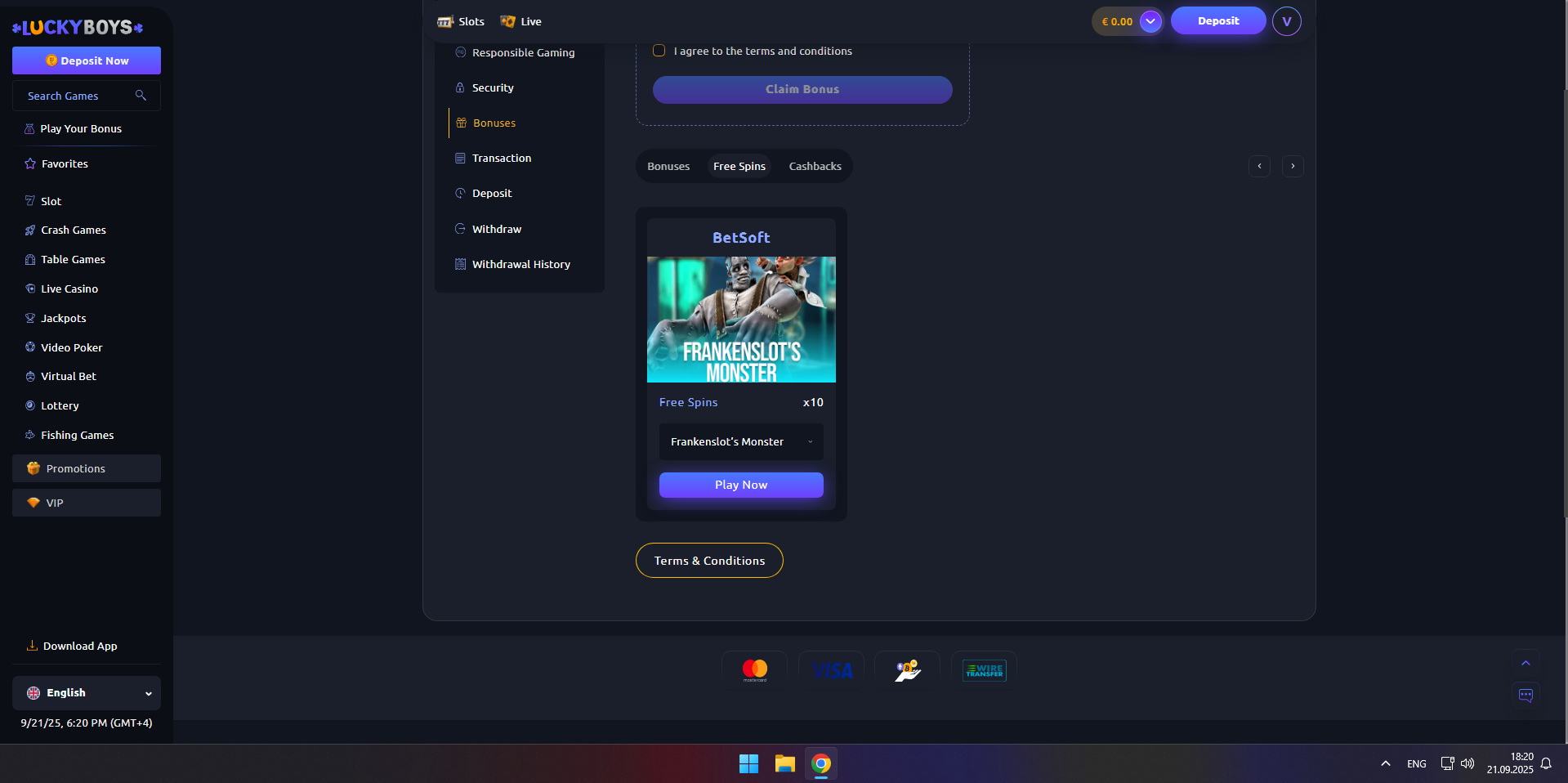Image resolution: width=1568 pixels, height=783 pixels.
Task: Open the Terms & Conditions button
Action: point(709,561)
